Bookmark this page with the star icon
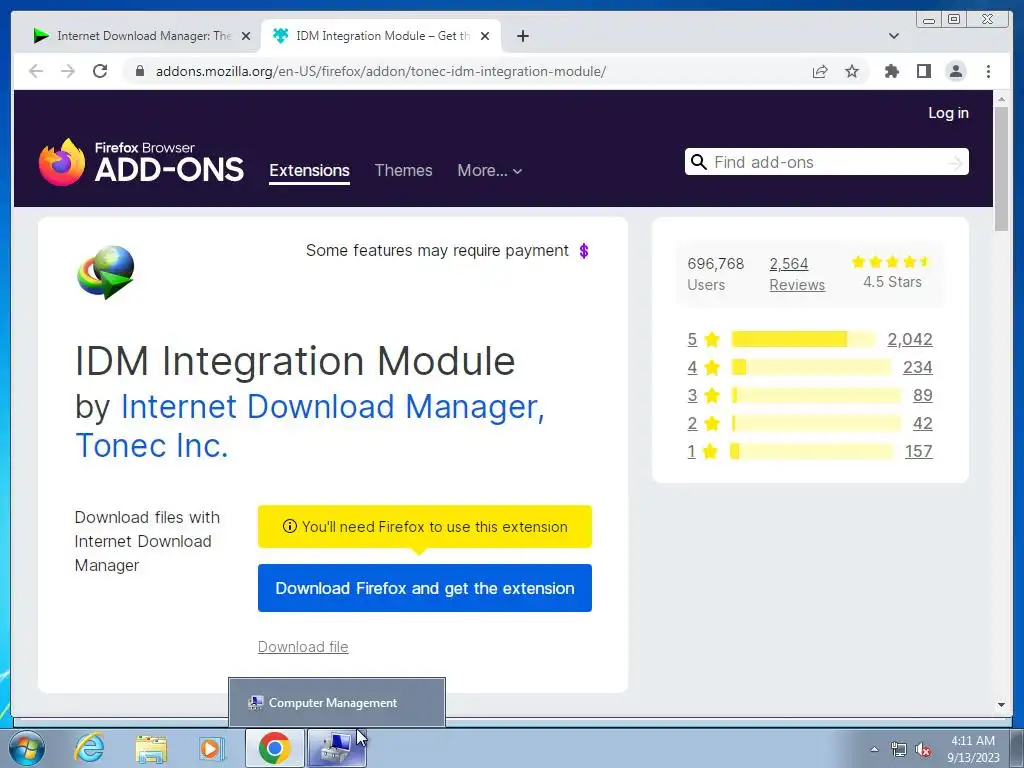Screen dimensions: 1024x768 coord(852,71)
